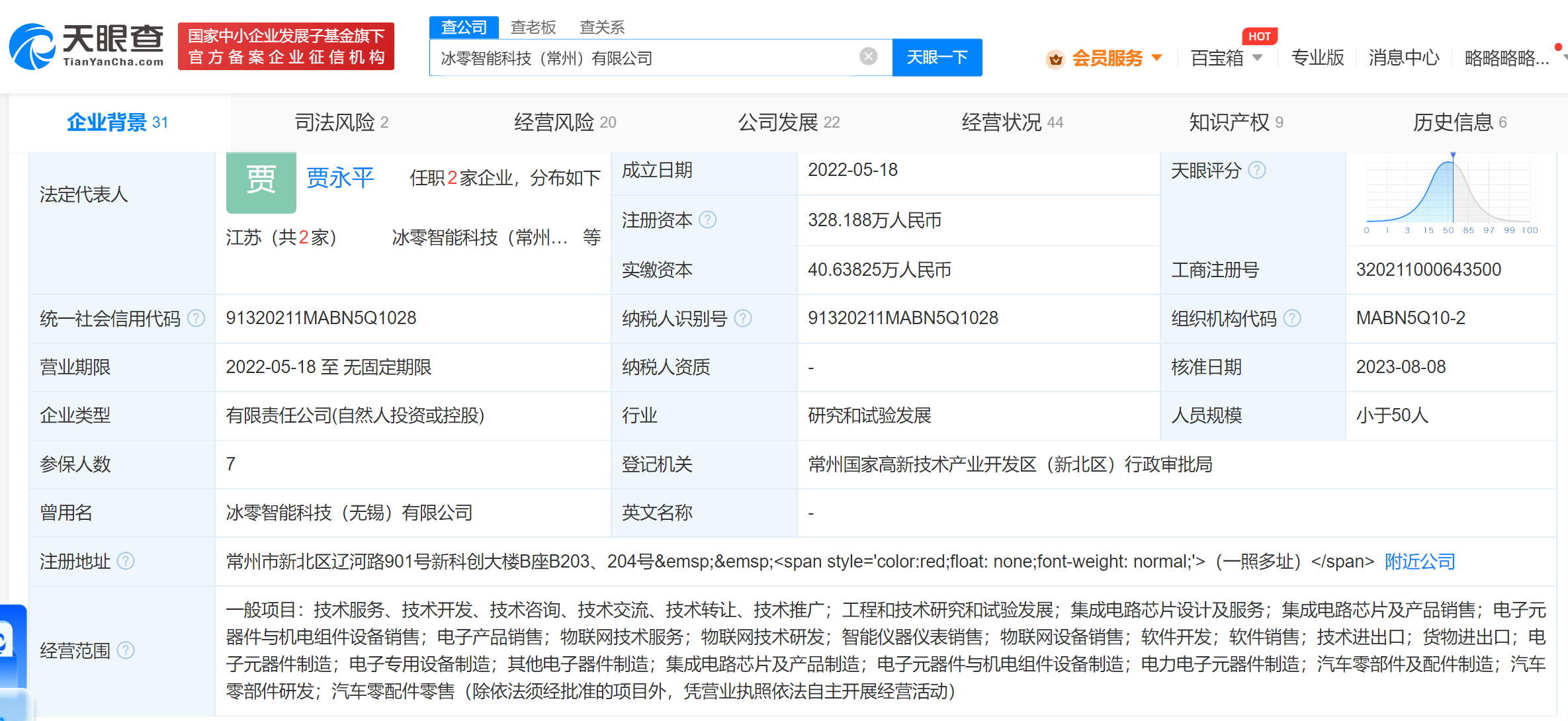The image size is (1568, 721).
Task: Click the green 贾 avatar tile
Action: [261, 182]
